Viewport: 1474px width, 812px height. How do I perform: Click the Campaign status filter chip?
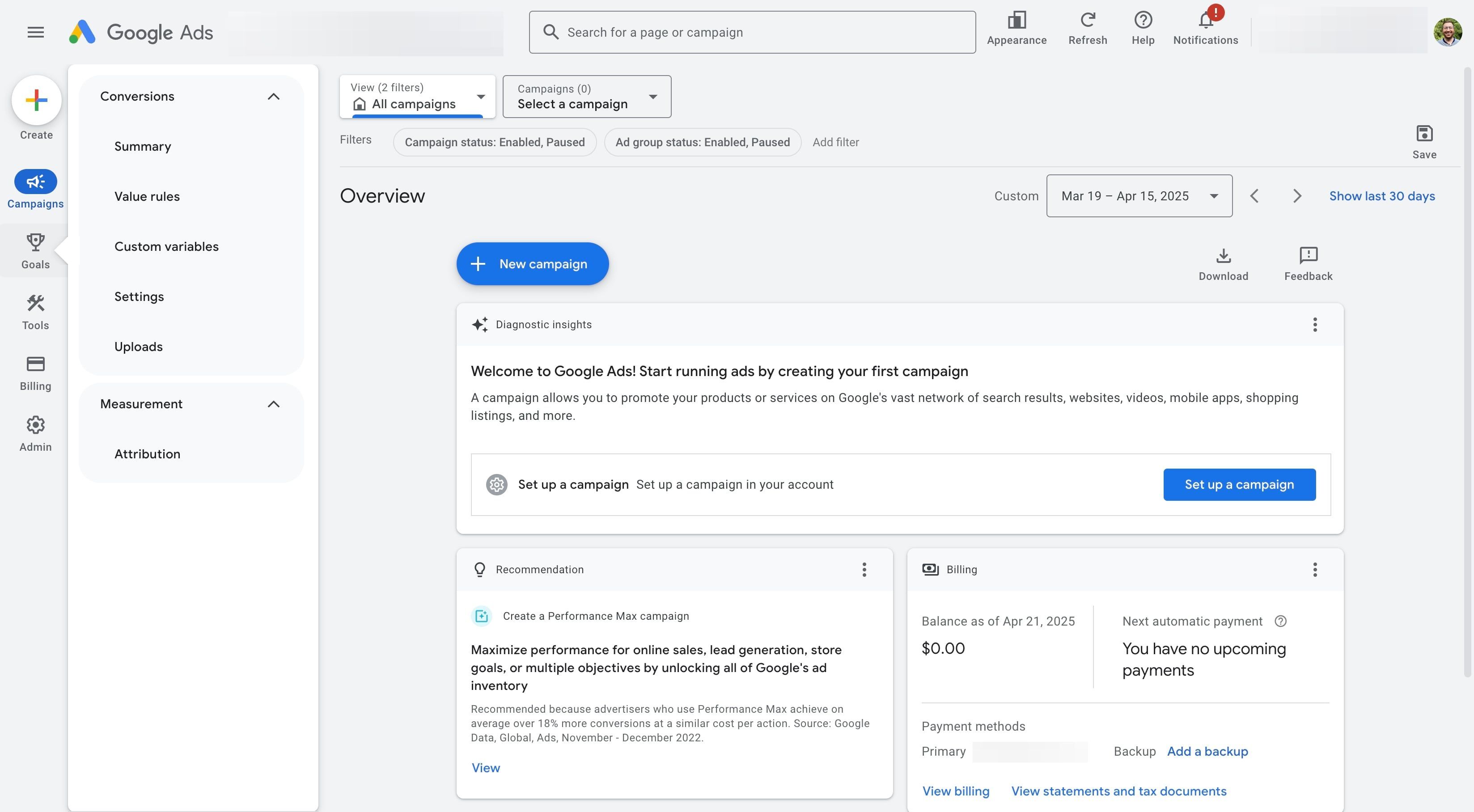tap(495, 142)
